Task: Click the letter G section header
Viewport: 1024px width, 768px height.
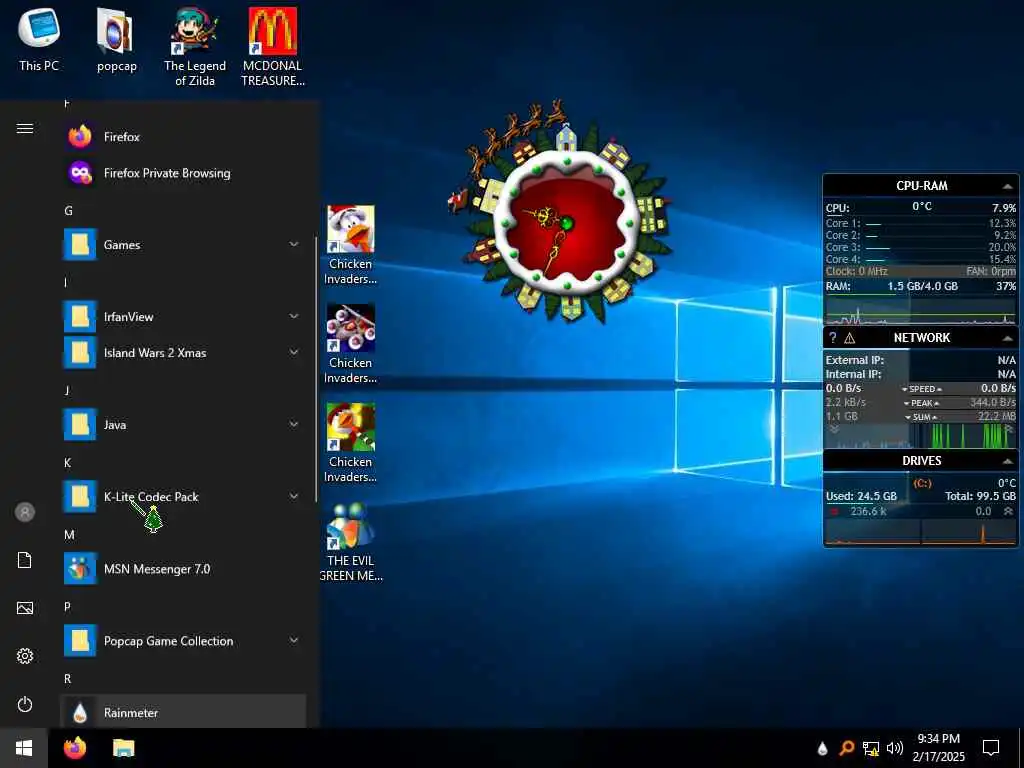Action: tap(68, 210)
